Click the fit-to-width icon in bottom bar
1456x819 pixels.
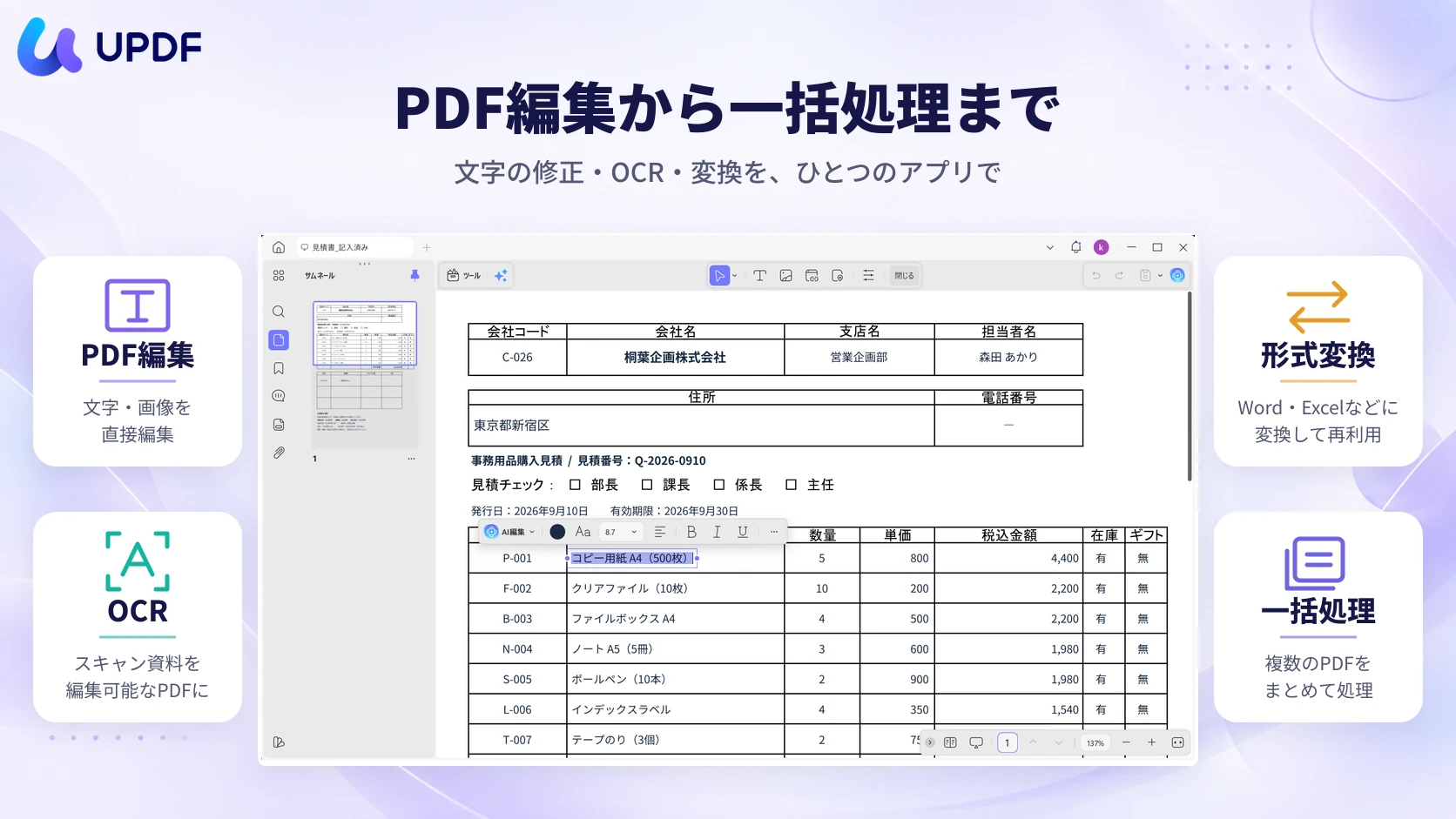point(1177,742)
